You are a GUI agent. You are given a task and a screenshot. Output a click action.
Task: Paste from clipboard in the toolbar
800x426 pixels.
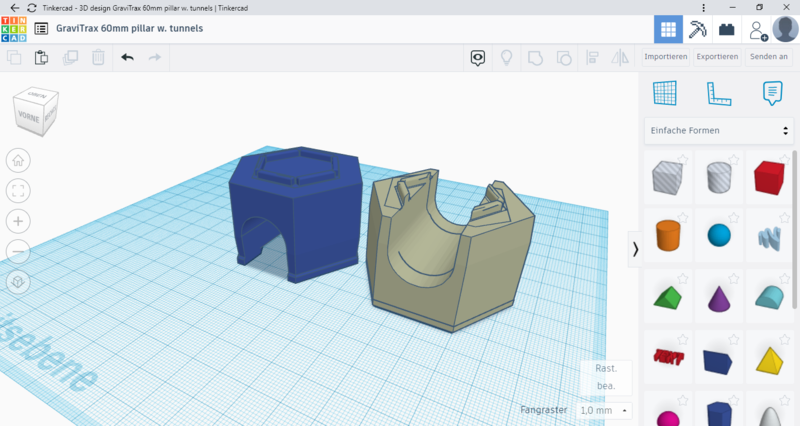coord(42,58)
